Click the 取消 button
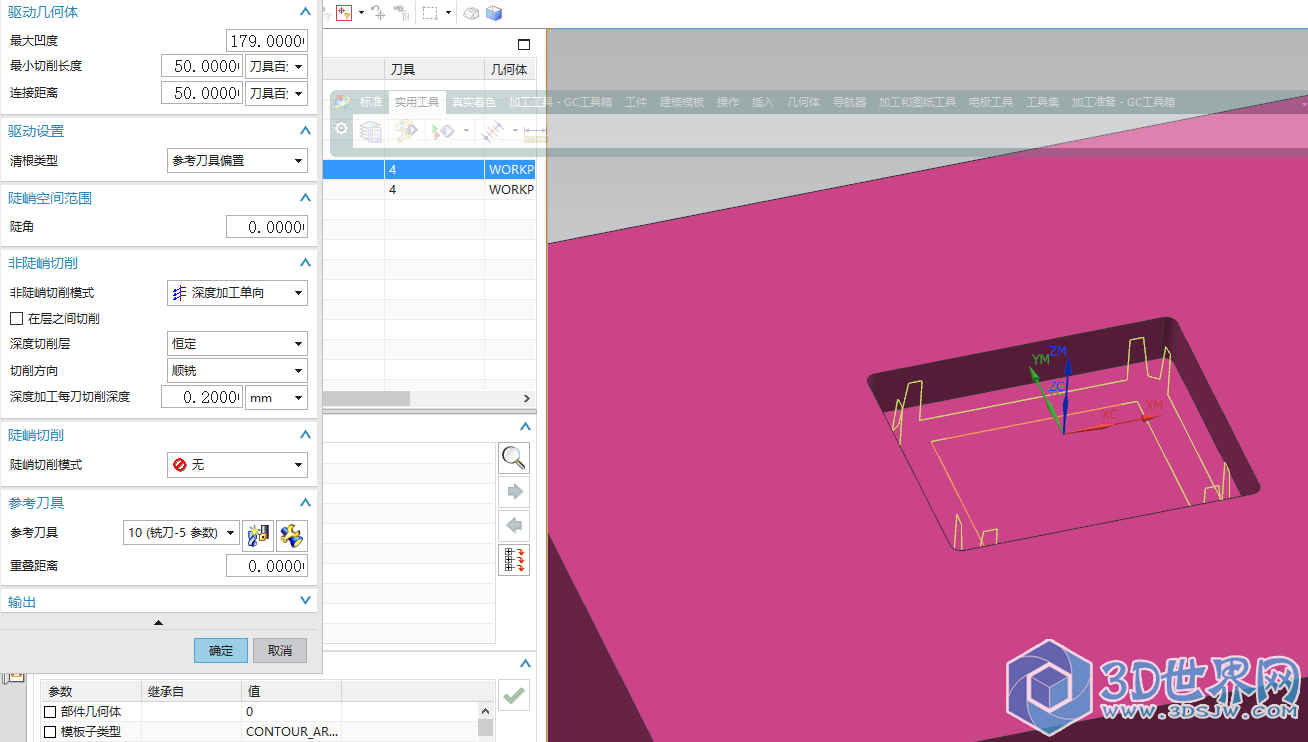 [x=280, y=650]
